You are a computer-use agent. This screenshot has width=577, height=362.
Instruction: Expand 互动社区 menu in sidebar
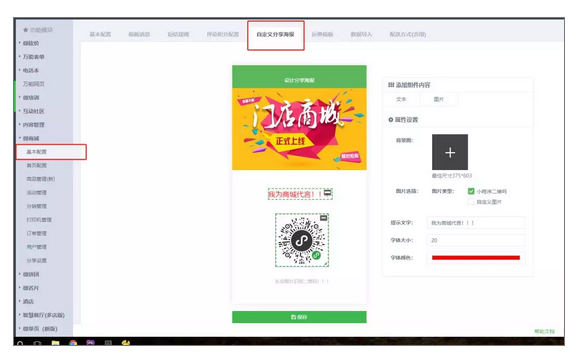coord(33,111)
